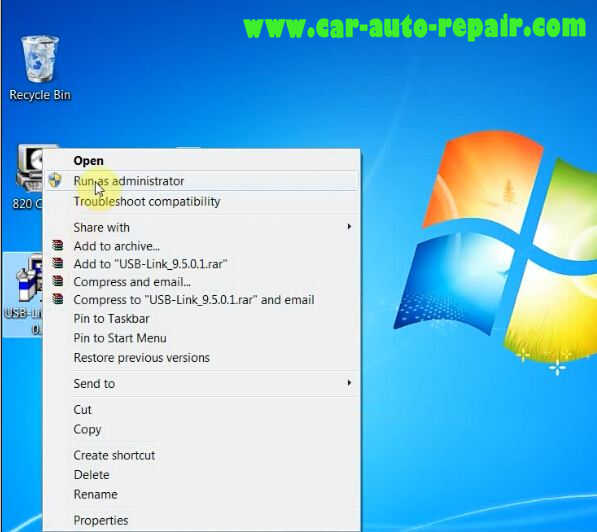Click the WinRAR icon beside Compress and email
597x532 pixels.
pyautogui.click(x=57, y=281)
